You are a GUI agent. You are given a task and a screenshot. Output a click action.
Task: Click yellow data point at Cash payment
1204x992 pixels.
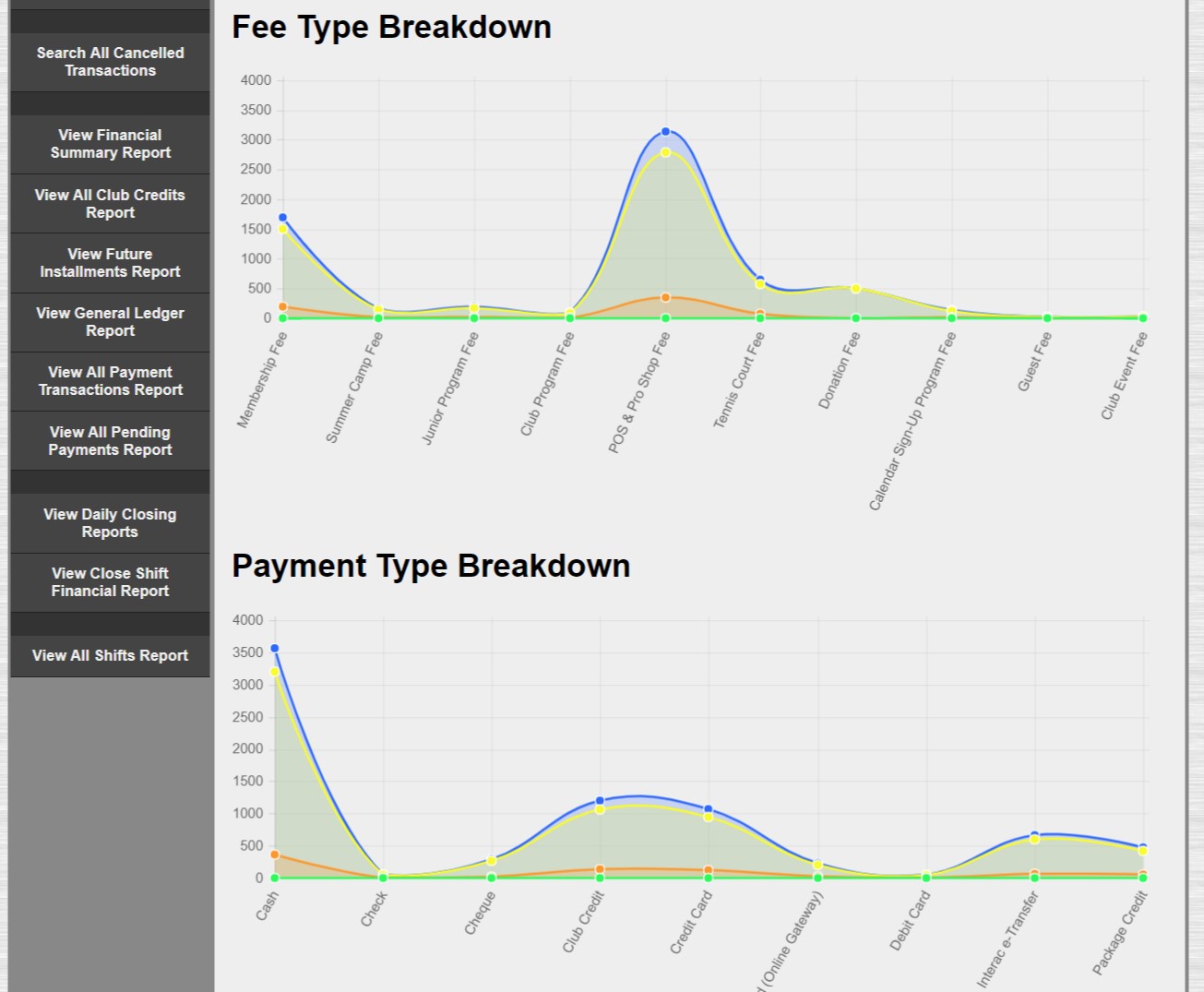point(274,672)
